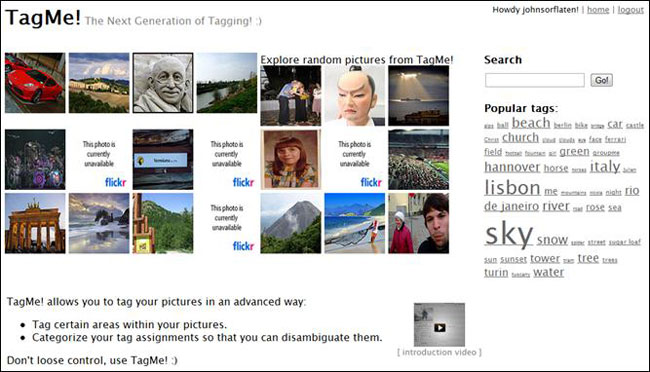Screen dimensions: 650x372
Task: Open the icy shoreline reflection thumbnail
Action: point(99,223)
